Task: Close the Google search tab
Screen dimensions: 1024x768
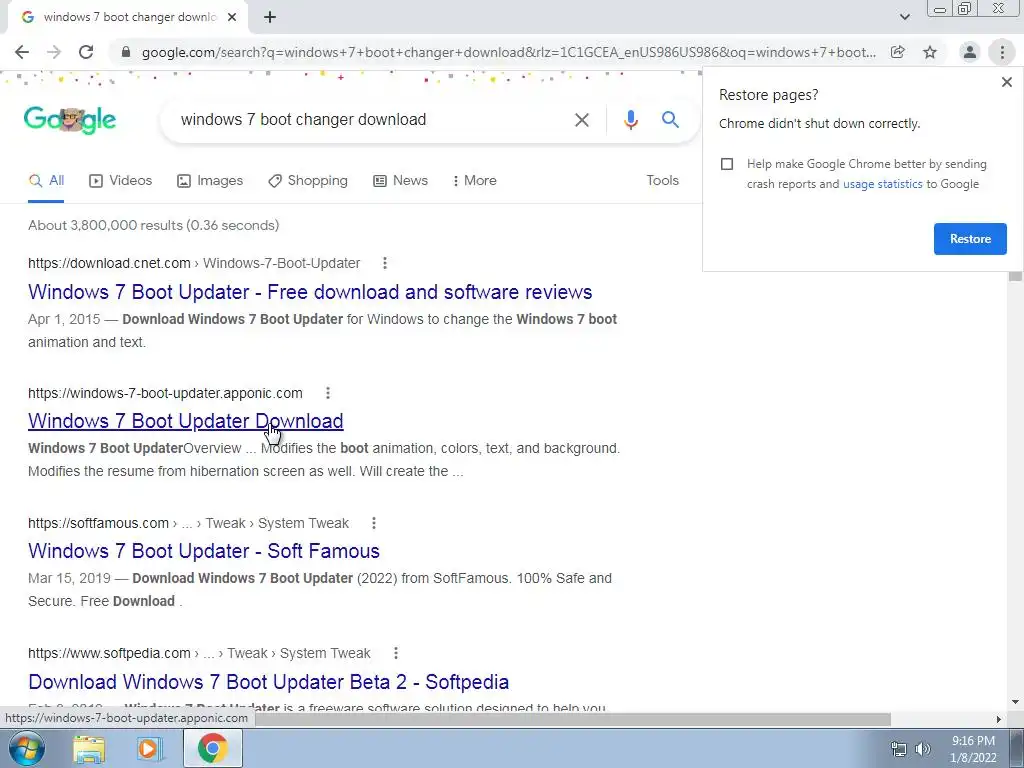Action: point(232,17)
